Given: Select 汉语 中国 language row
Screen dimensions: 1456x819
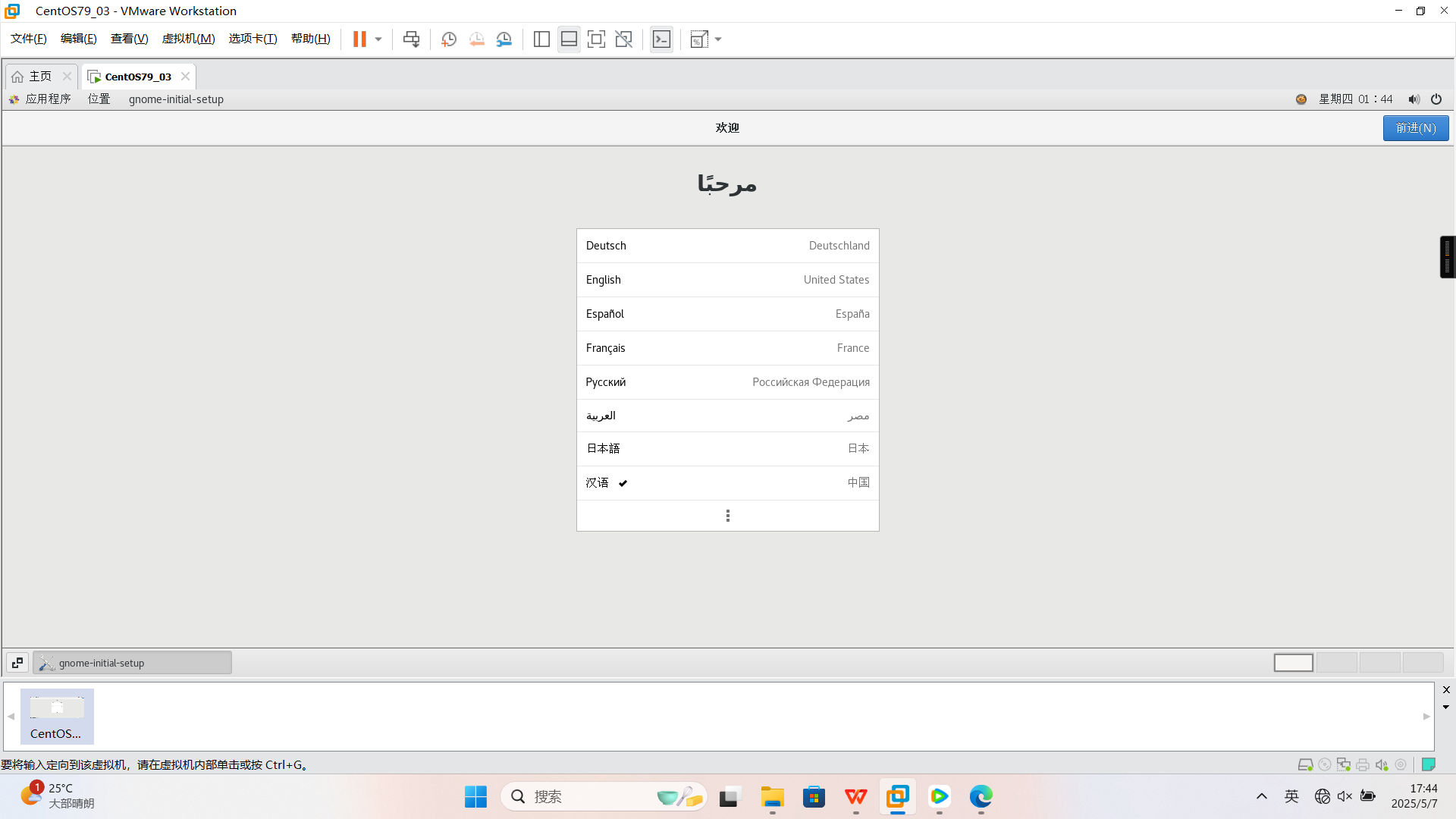Looking at the screenshot, I should (728, 483).
